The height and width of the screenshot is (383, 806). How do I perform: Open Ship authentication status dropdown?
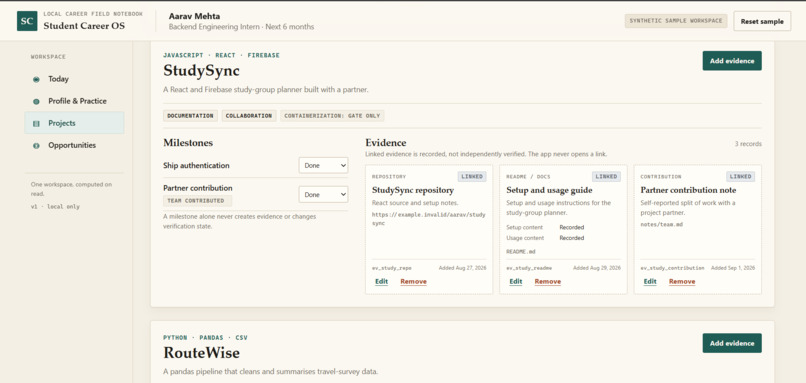(x=323, y=166)
